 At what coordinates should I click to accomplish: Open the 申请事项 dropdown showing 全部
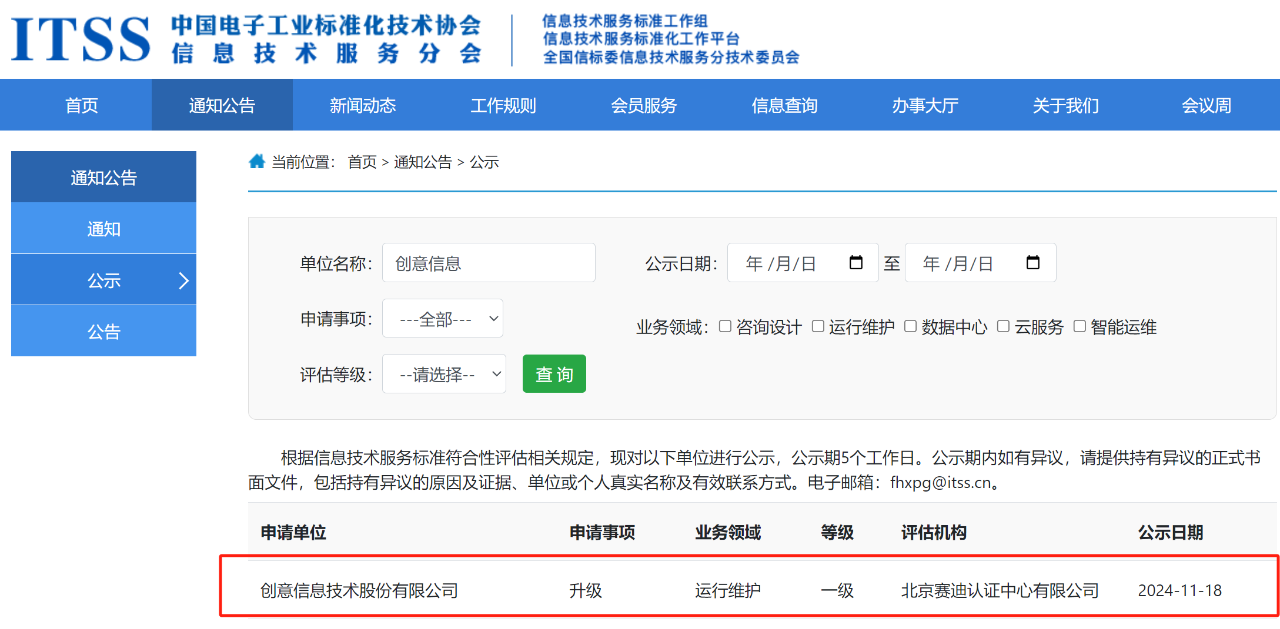(443, 319)
